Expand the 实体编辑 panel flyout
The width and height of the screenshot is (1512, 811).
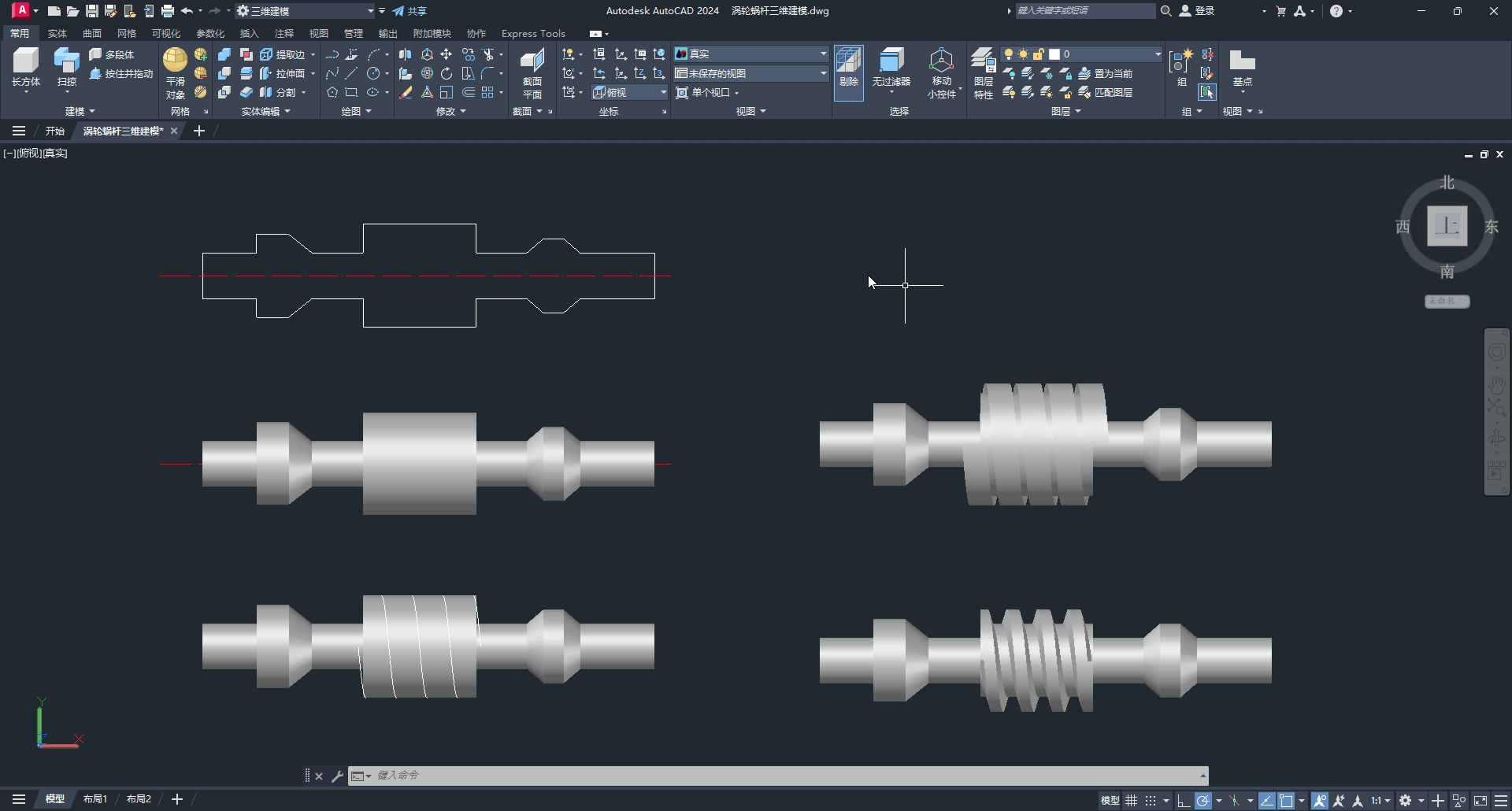pos(265,111)
